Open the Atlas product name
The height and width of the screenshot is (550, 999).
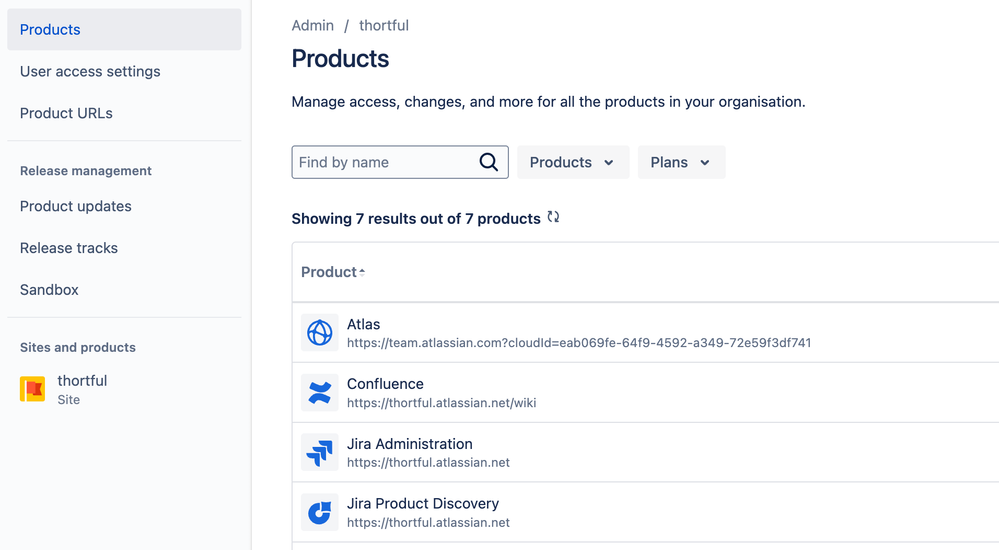pyautogui.click(x=363, y=324)
